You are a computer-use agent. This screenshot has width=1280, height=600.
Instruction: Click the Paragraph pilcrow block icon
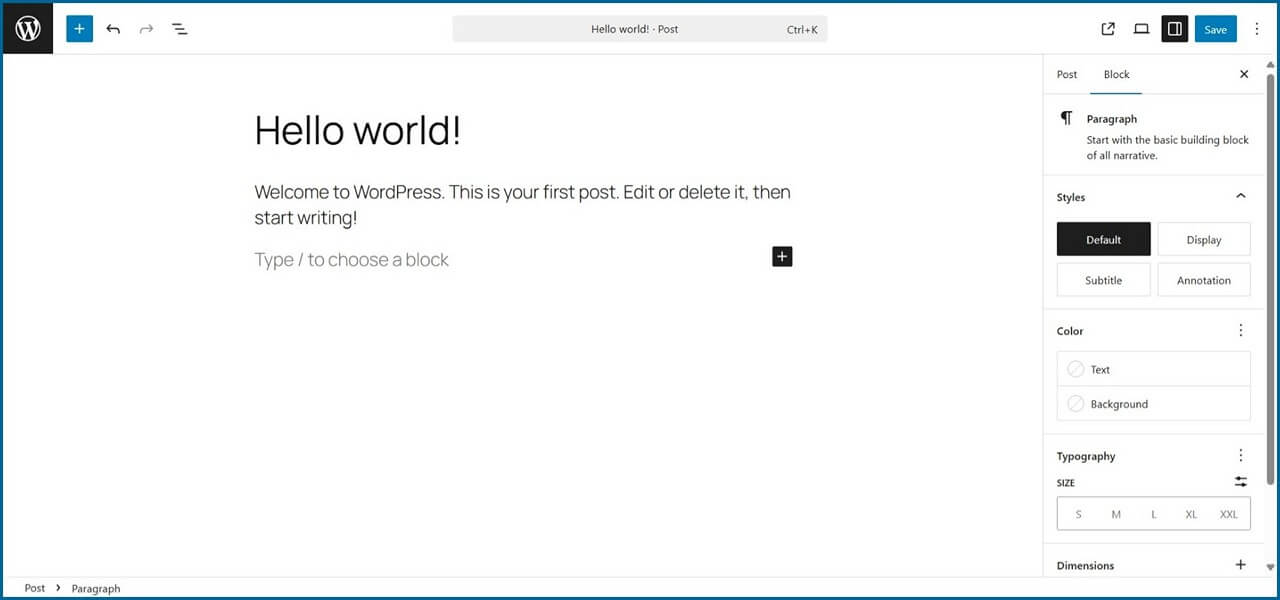tap(1067, 119)
